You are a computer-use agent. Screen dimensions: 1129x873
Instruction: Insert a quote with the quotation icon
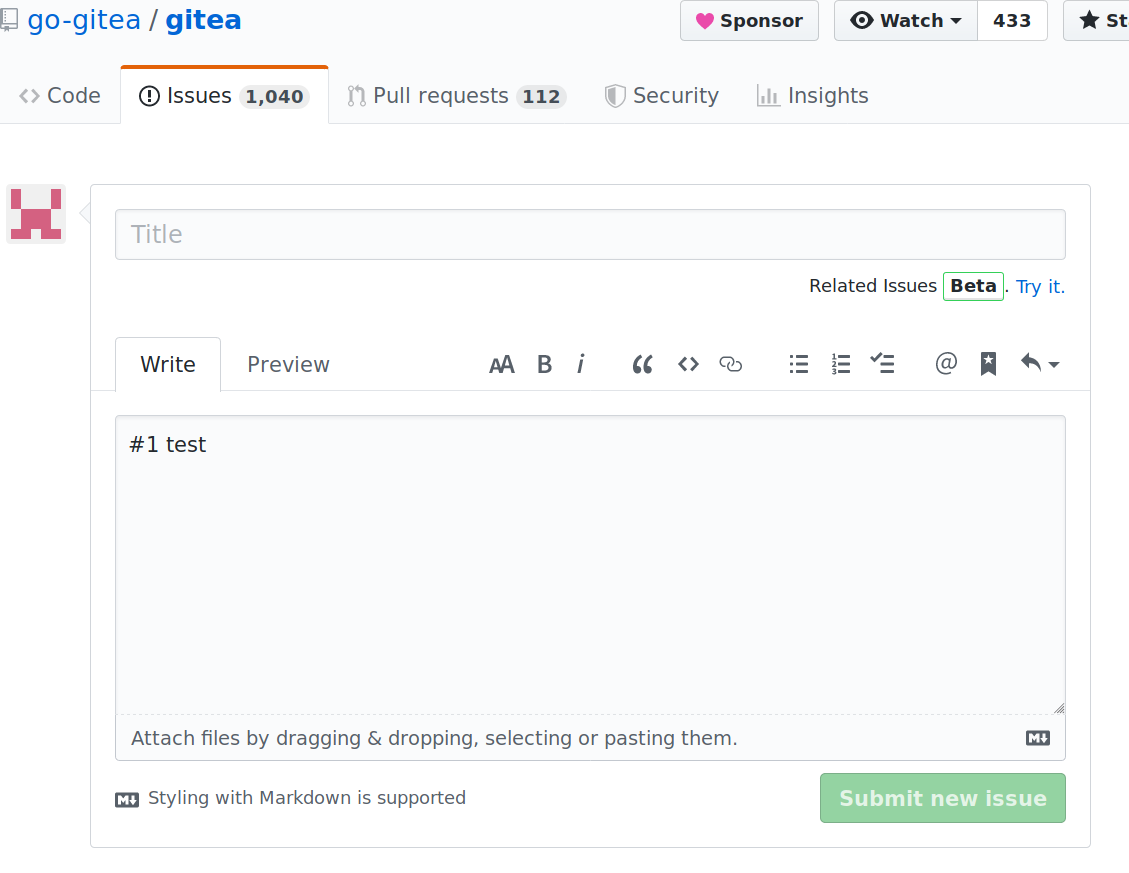642,364
